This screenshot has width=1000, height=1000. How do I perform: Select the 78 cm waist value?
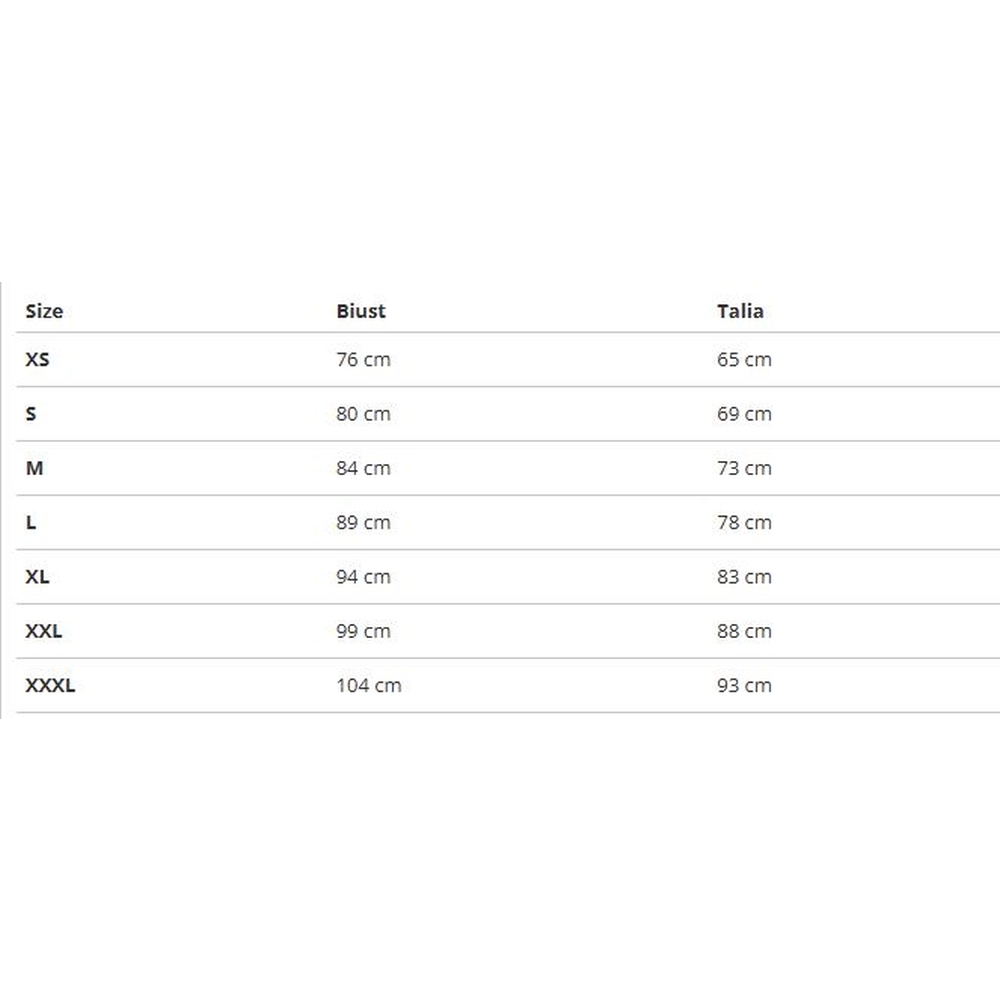click(x=744, y=522)
